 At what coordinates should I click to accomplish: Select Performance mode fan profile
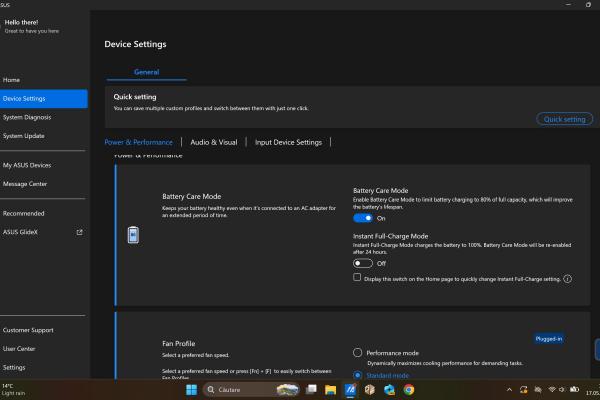coord(357,353)
